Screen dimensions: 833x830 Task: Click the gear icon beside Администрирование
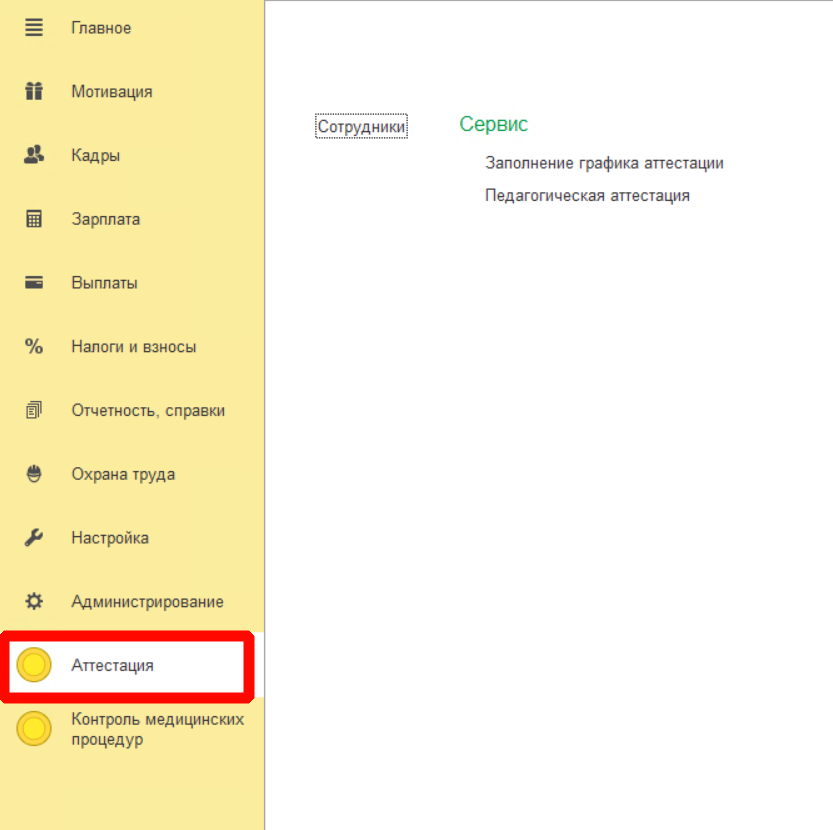(34, 602)
